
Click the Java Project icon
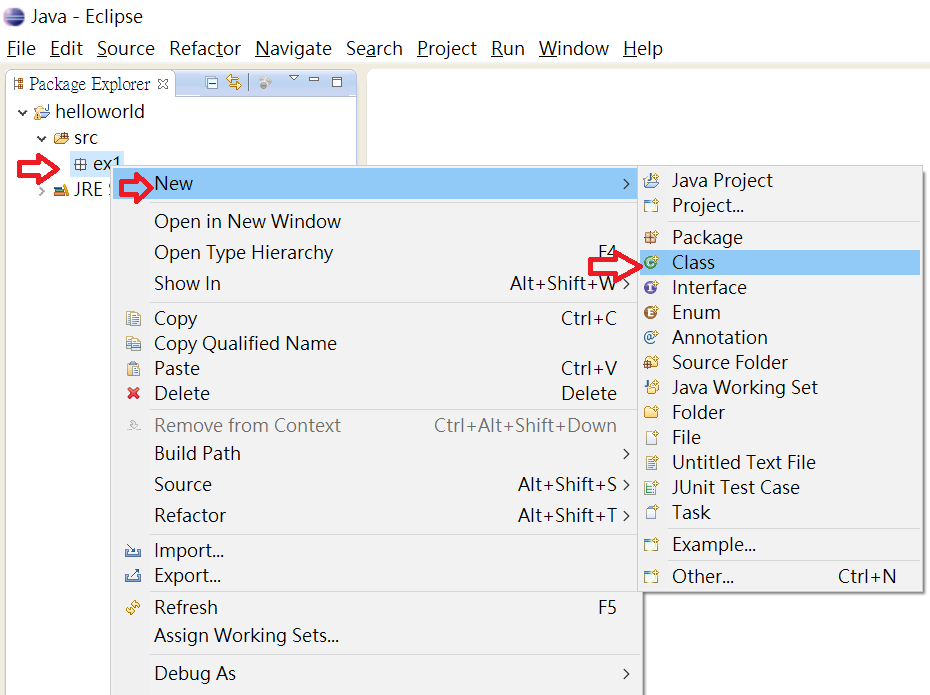651,180
